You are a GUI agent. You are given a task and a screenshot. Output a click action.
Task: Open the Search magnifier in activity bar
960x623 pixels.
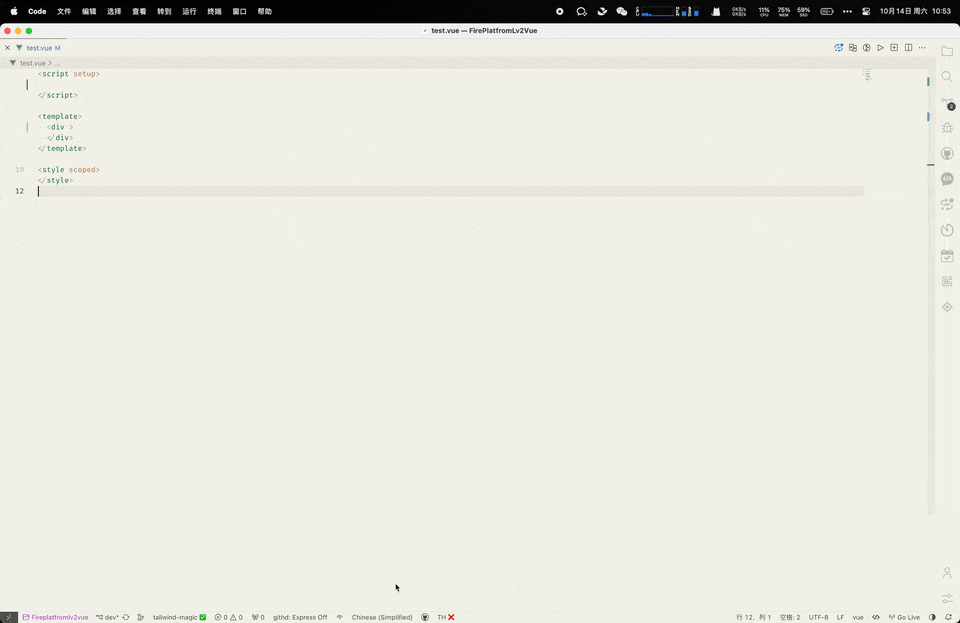(x=947, y=76)
